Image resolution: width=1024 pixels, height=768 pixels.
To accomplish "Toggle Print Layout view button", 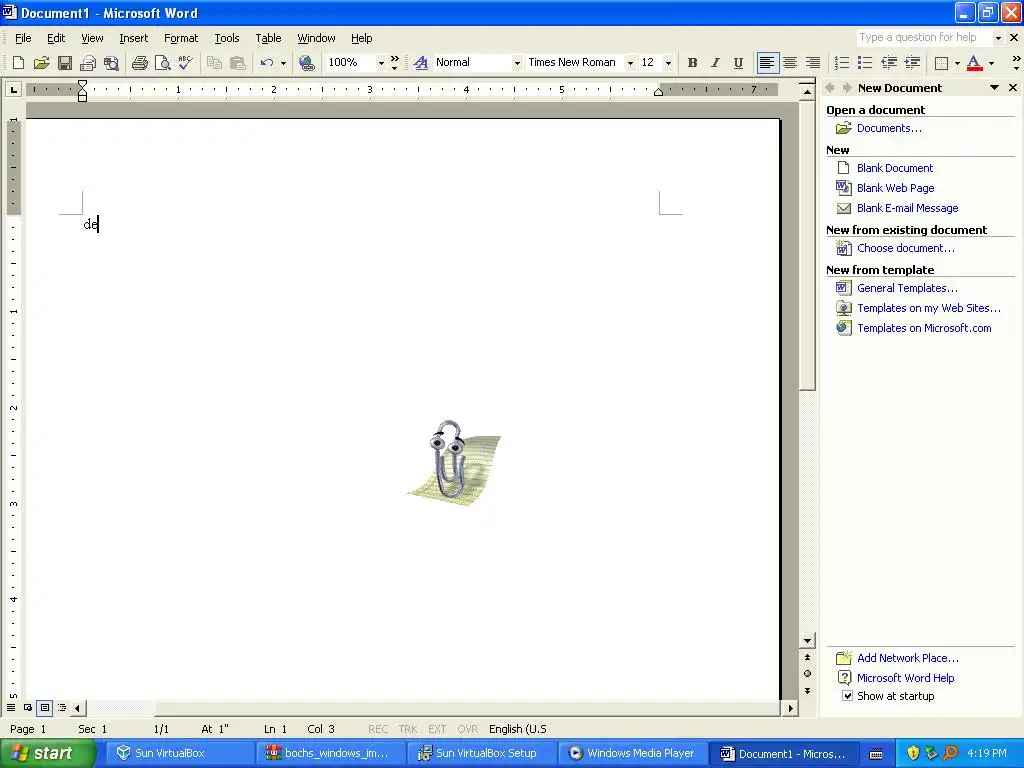I will 45,707.
